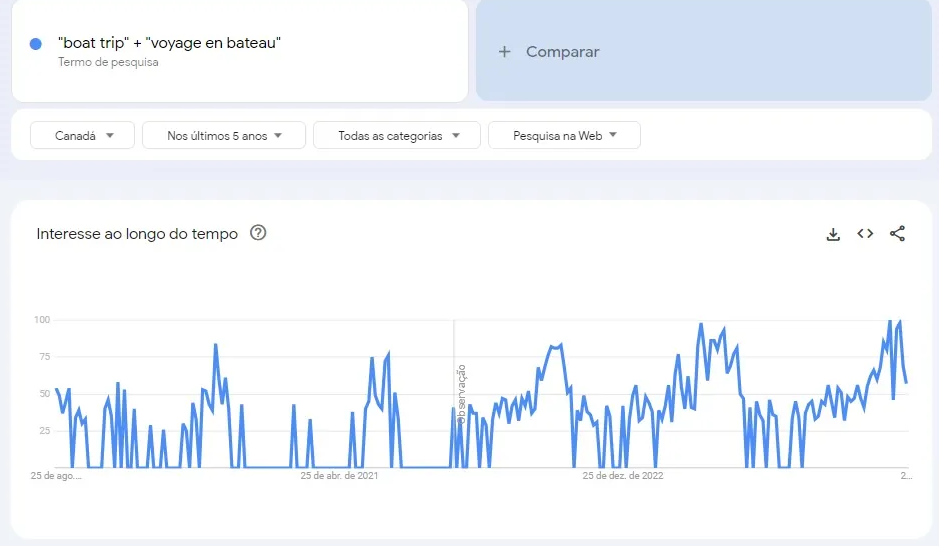The height and width of the screenshot is (546, 939).
Task: Open help next to Interesse ao longo do tempo
Action: pyautogui.click(x=258, y=234)
